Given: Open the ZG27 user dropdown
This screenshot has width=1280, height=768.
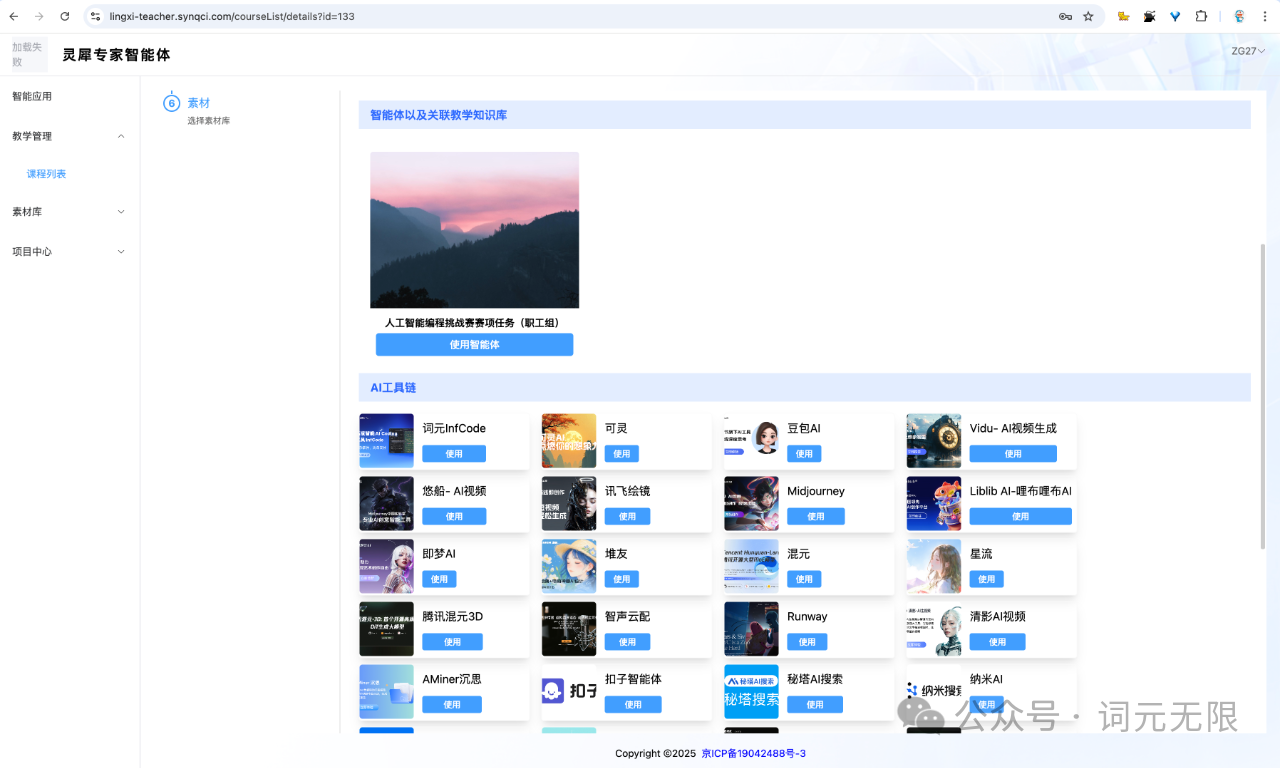Looking at the screenshot, I should pyautogui.click(x=1248, y=51).
